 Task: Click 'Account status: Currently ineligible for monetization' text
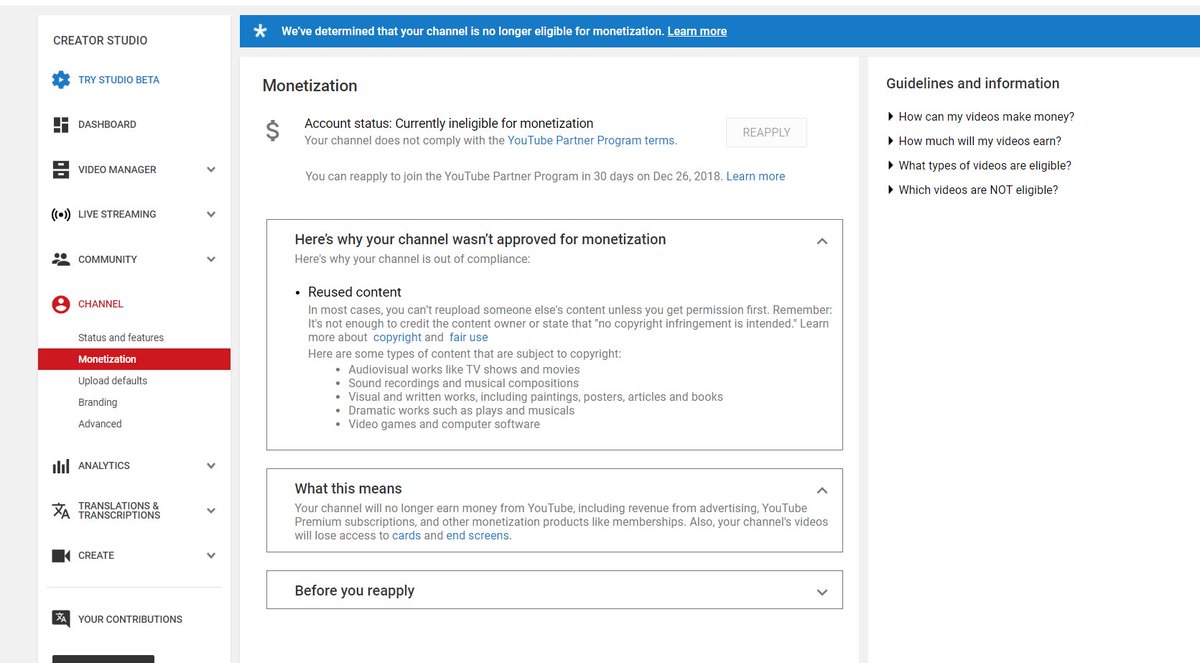(x=449, y=124)
